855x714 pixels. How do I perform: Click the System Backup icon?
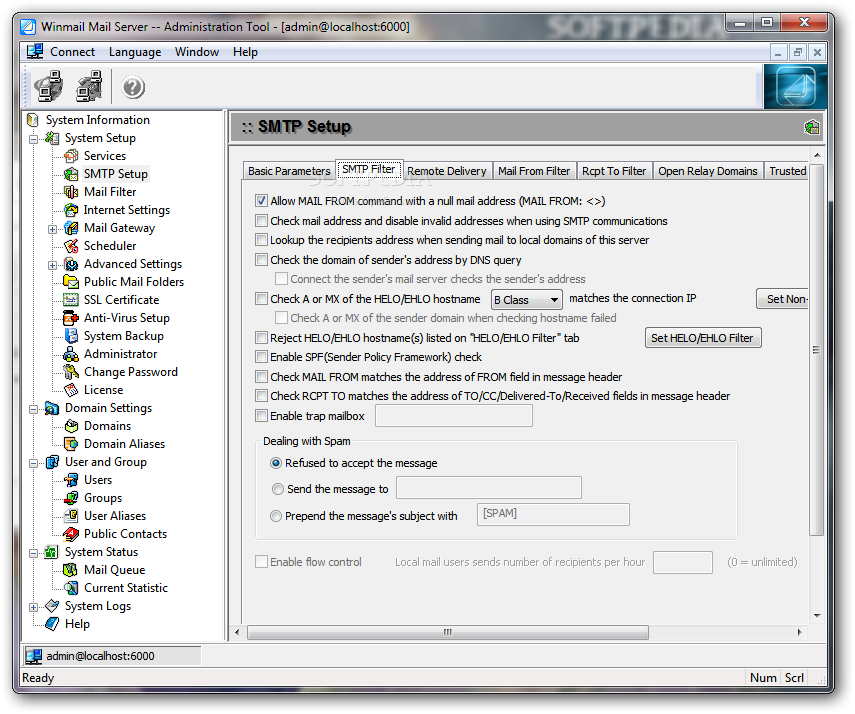(71, 336)
